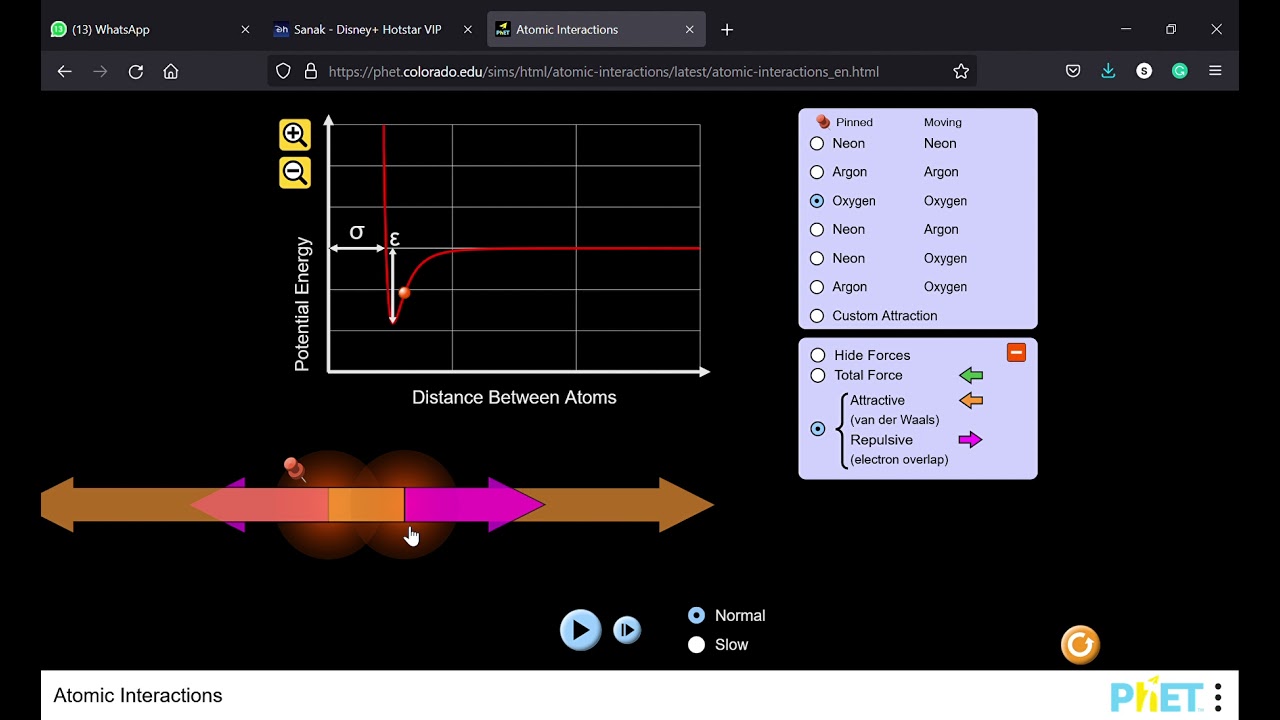Close the WhatsApp tab
Image resolution: width=1280 pixels, height=720 pixels.
point(245,30)
